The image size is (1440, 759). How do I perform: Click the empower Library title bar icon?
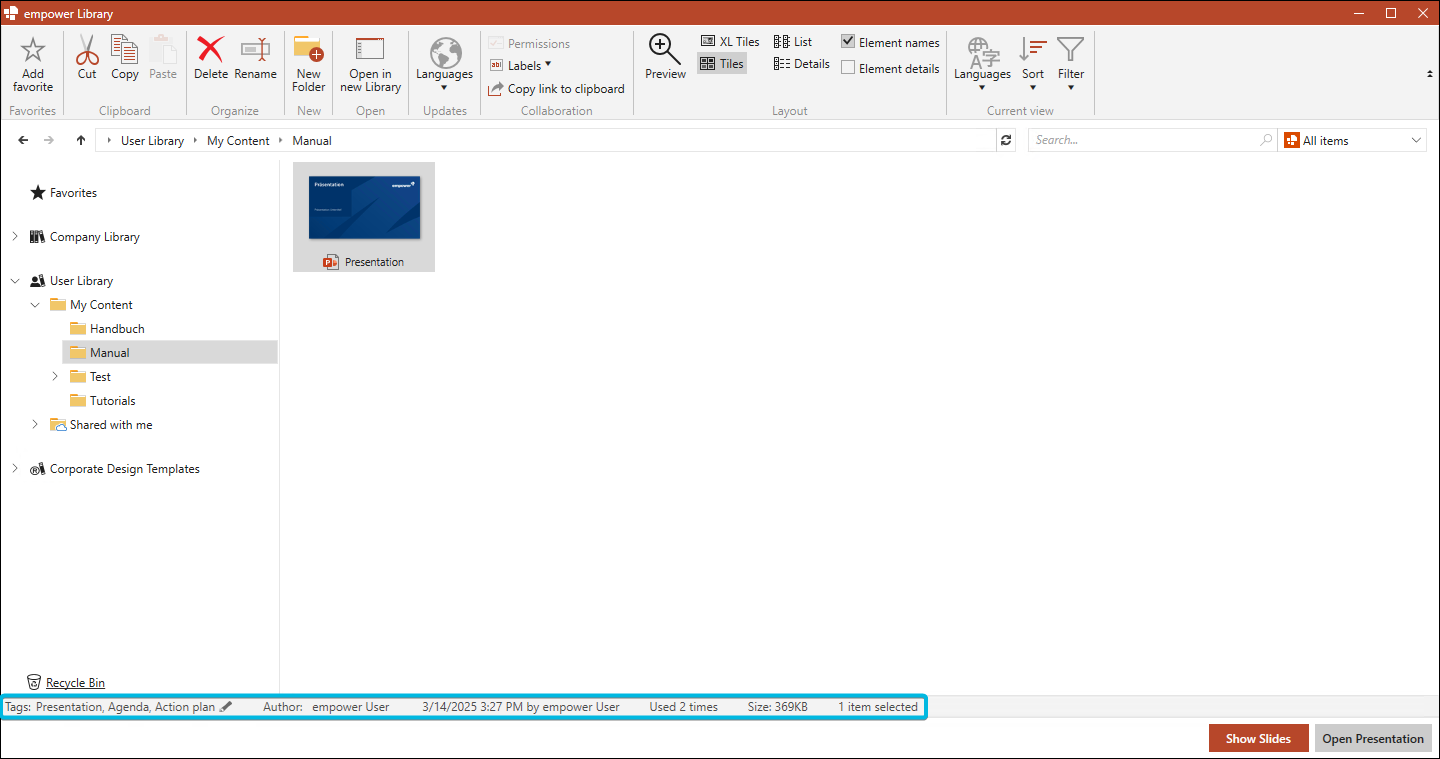click(x=12, y=13)
